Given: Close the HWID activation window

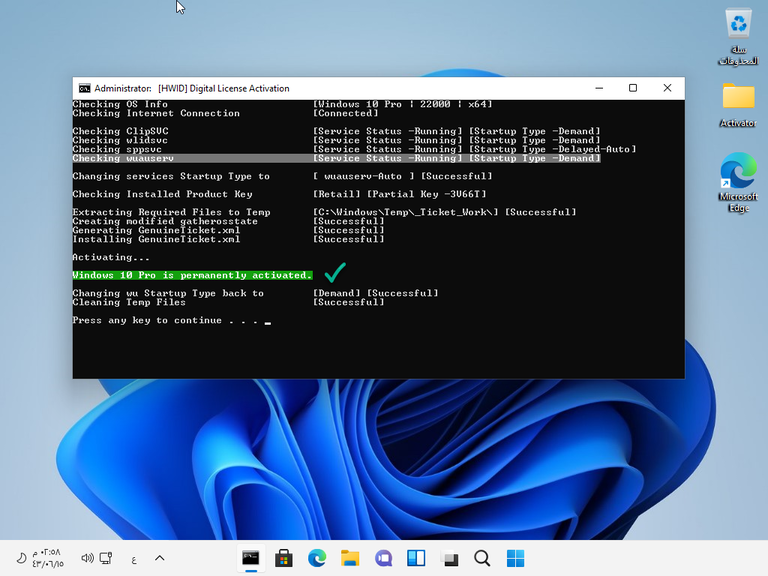Looking at the screenshot, I should click(x=667, y=88).
